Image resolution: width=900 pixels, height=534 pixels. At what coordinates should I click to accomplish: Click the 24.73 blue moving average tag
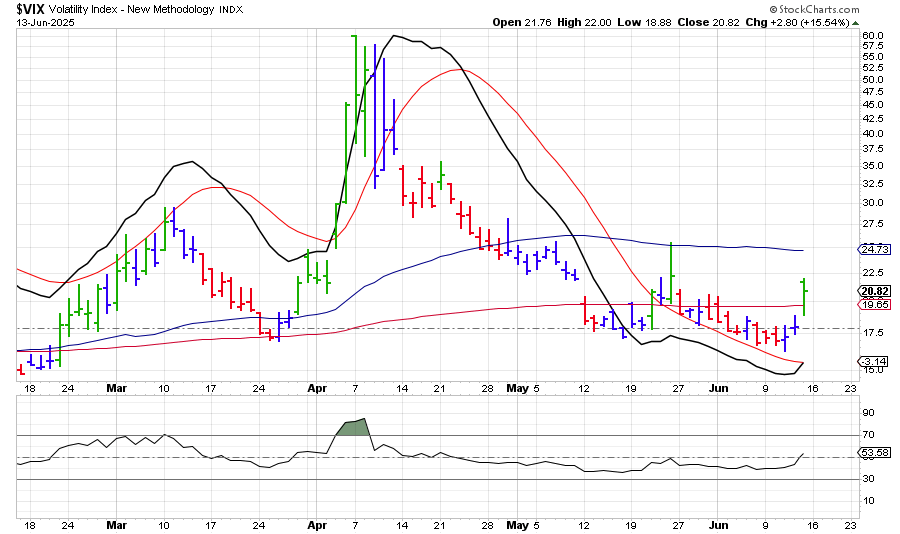873,249
